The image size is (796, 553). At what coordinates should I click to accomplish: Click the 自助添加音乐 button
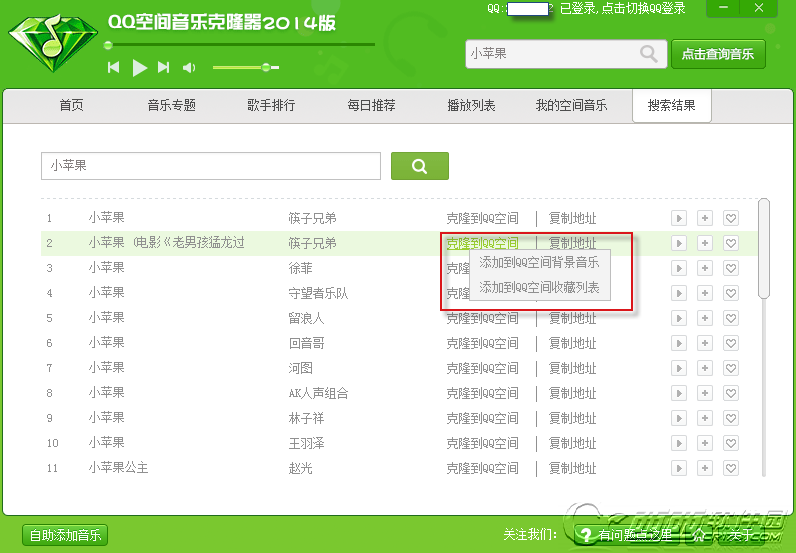(65, 535)
